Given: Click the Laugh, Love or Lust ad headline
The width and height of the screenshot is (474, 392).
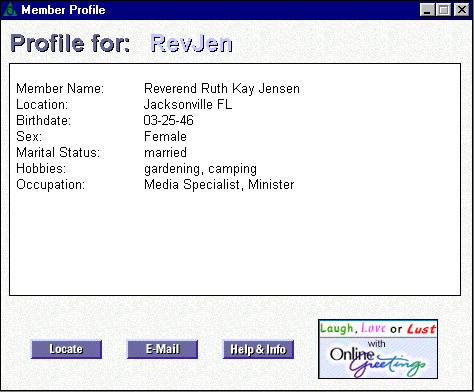Looking at the screenshot, I should (x=378, y=329).
